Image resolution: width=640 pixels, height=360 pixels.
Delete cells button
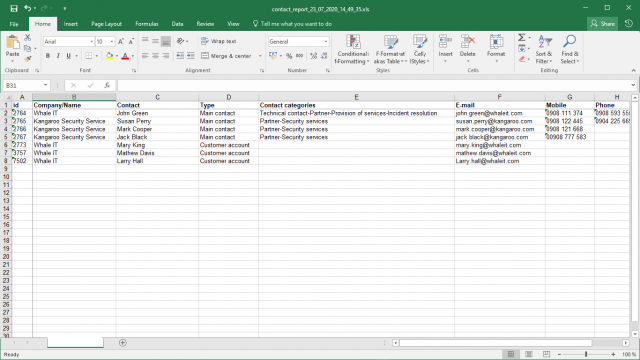tap(468, 49)
